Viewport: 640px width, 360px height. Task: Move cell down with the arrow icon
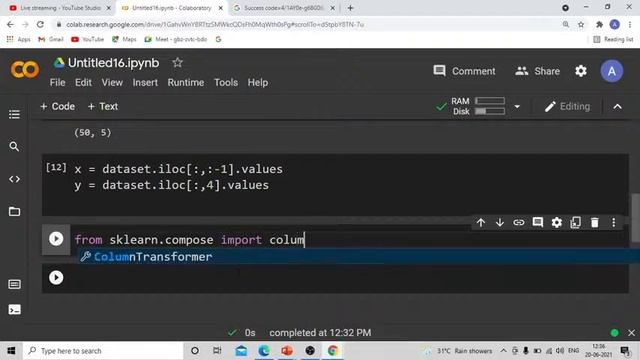point(500,222)
